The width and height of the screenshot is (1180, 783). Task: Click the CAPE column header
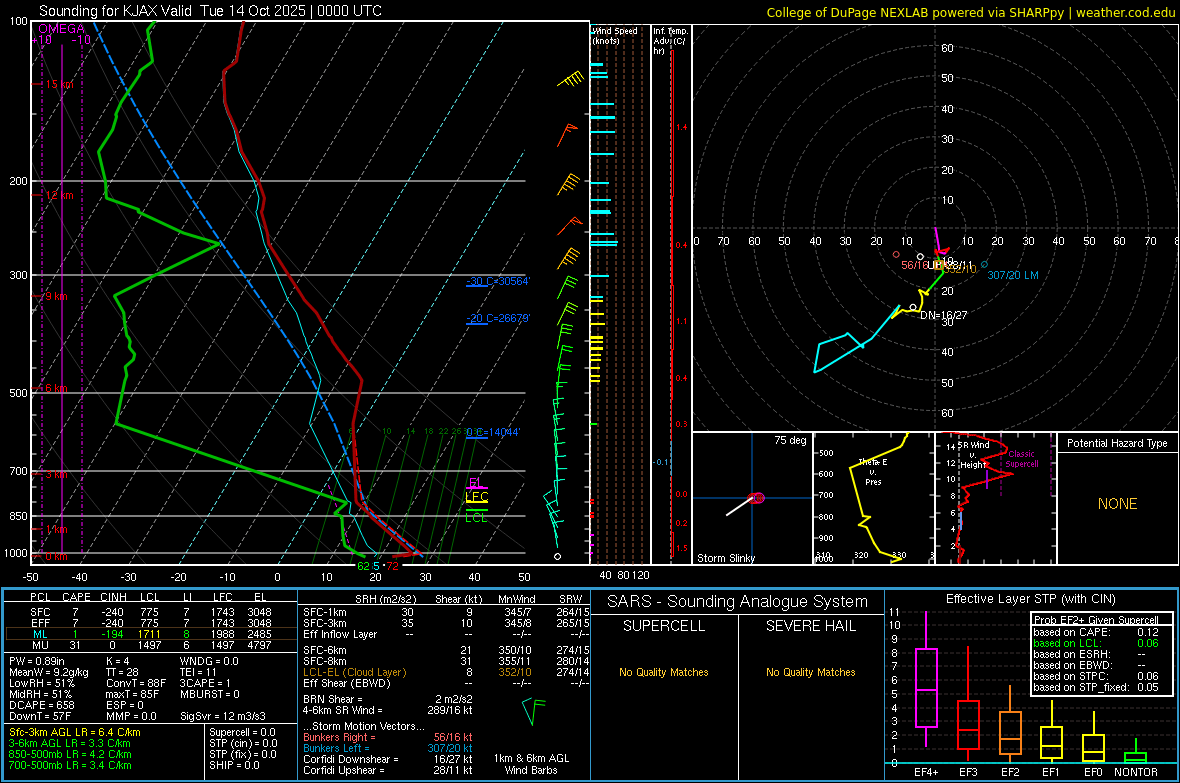tap(76, 597)
